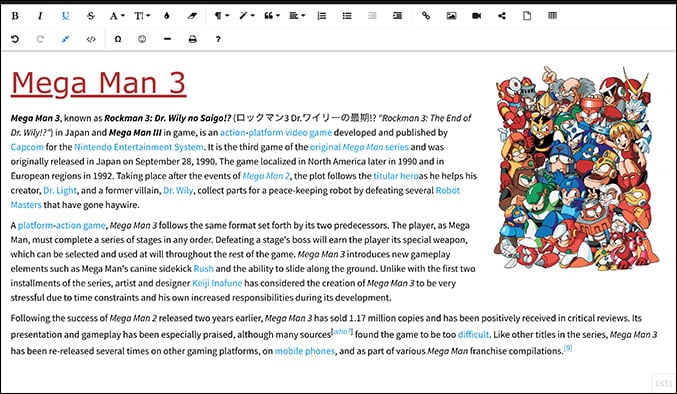Open the Mega Man 2 link

click(266, 176)
